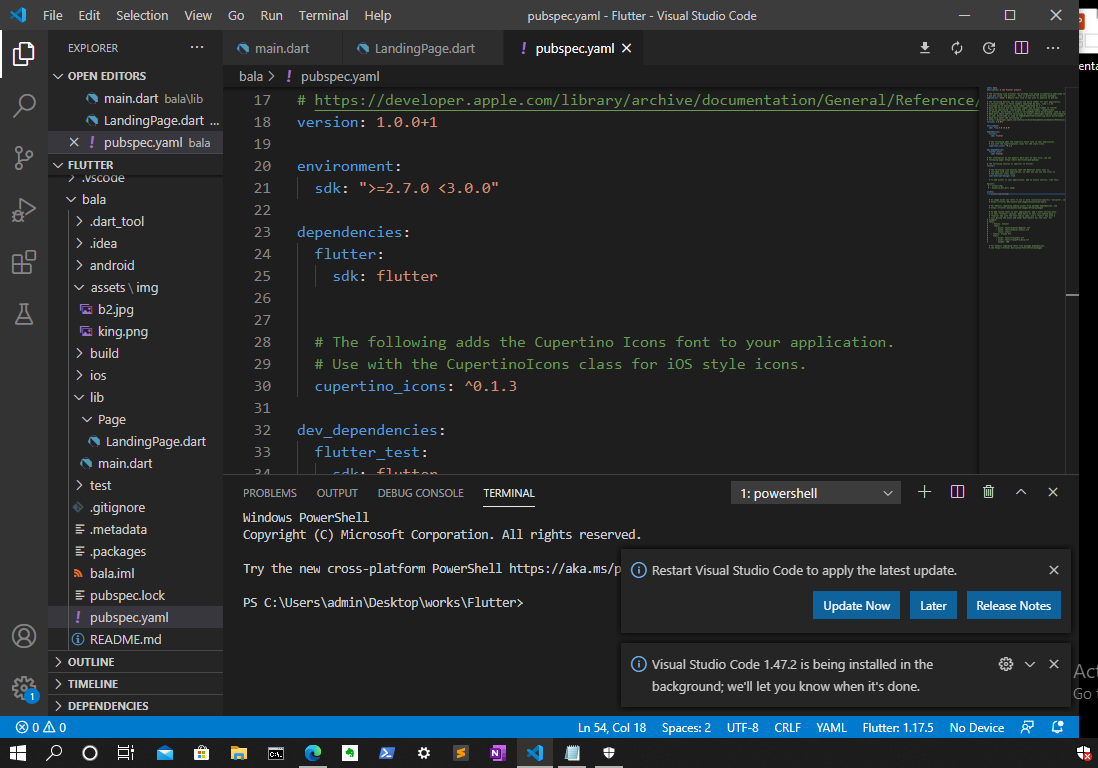Click the Upgrade Packages refresh icon
This screenshot has height=768, width=1098.
[957, 48]
